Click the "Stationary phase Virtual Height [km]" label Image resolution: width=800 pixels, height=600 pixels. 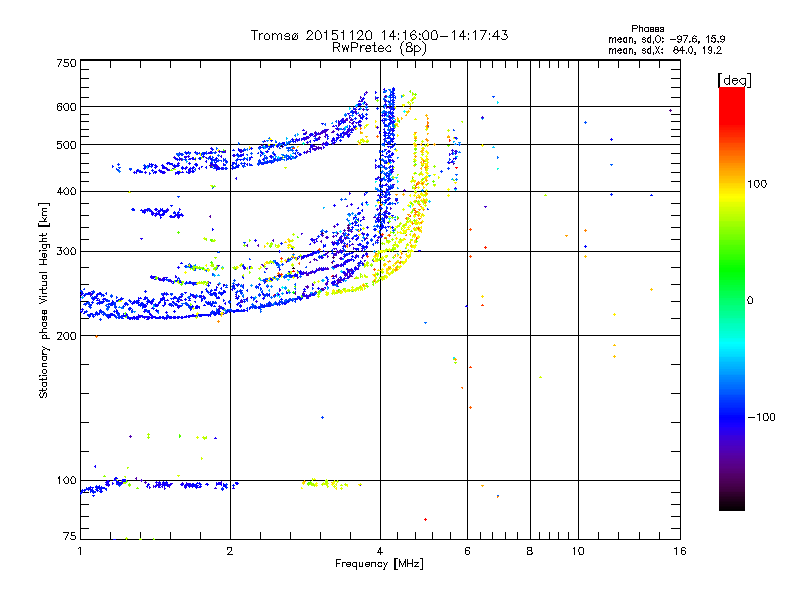pyautogui.click(x=44, y=301)
